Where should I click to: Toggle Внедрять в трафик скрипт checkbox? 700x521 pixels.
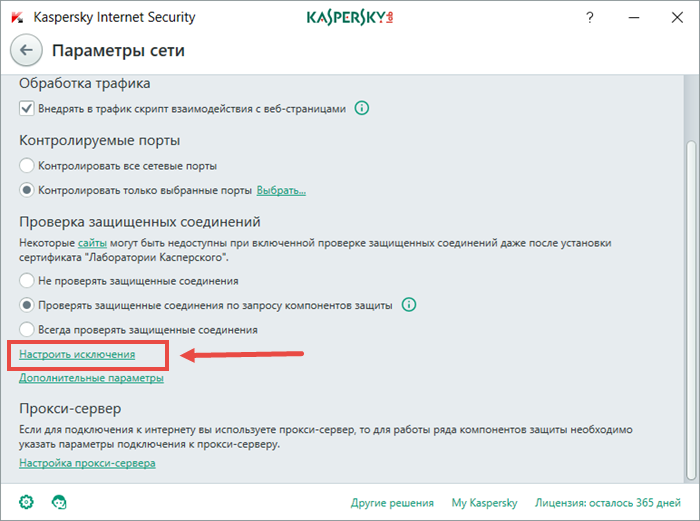click(26, 108)
